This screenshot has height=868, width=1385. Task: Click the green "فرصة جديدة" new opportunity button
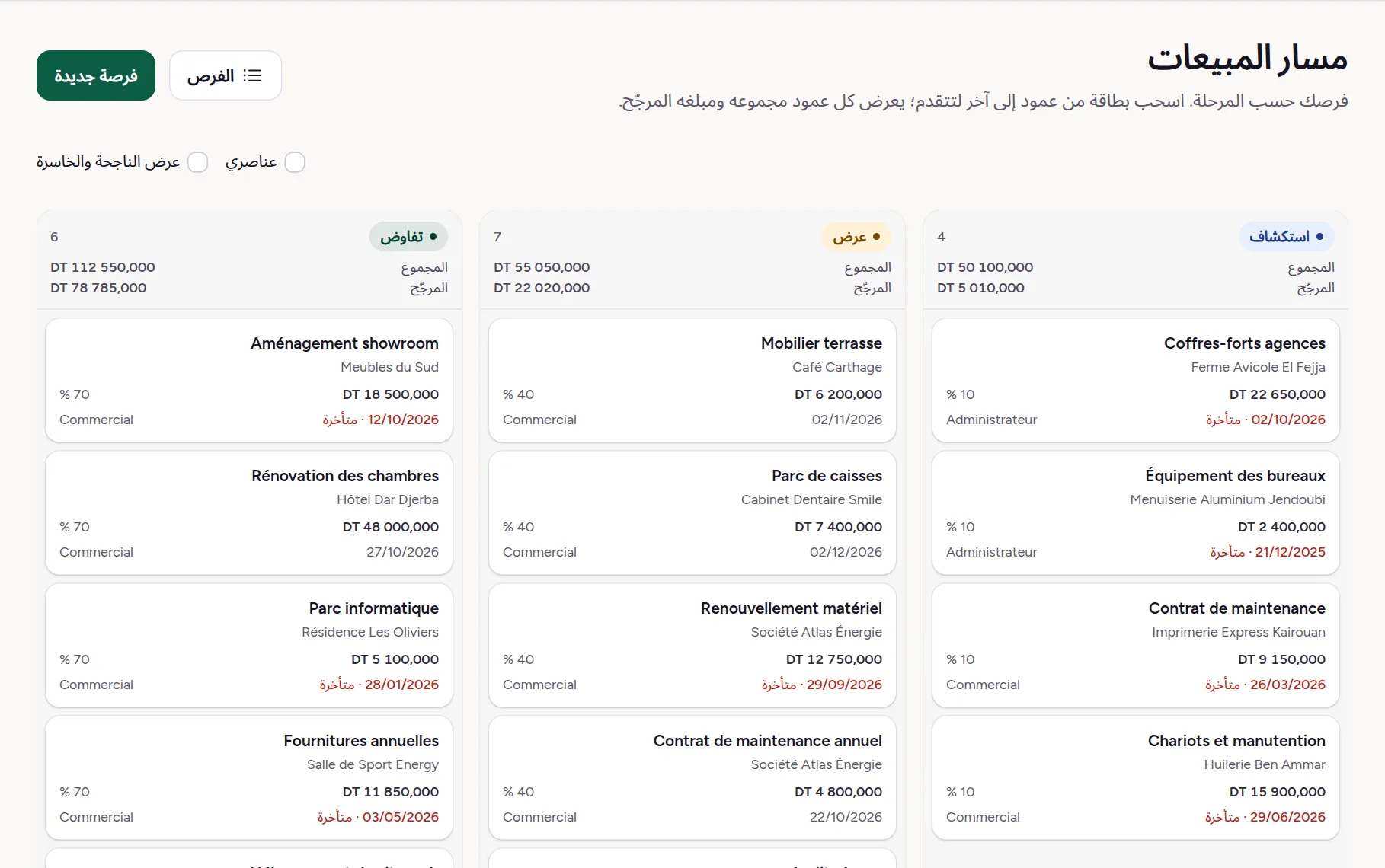point(96,75)
